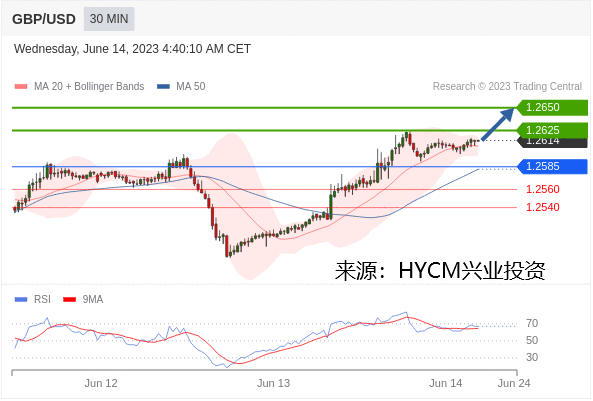Click the 1.2540 support level label
Screen dimensions: 593x401
point(543,207)
